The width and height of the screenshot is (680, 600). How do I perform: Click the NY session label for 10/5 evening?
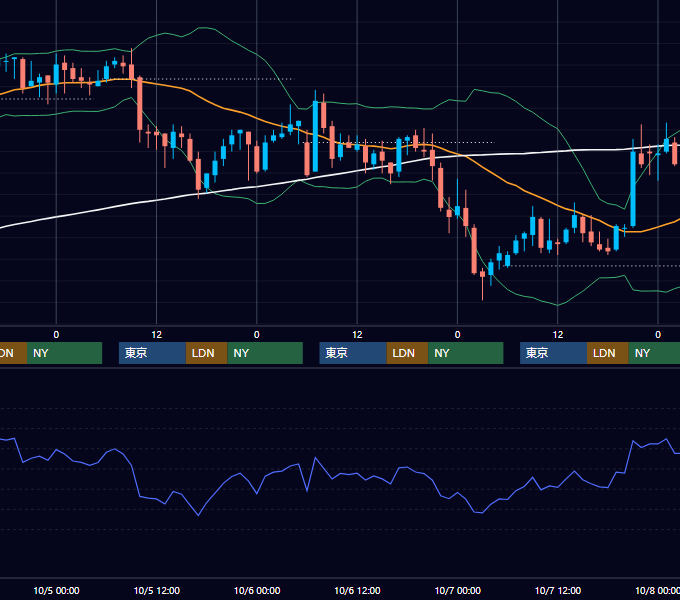tap(265, 353)
